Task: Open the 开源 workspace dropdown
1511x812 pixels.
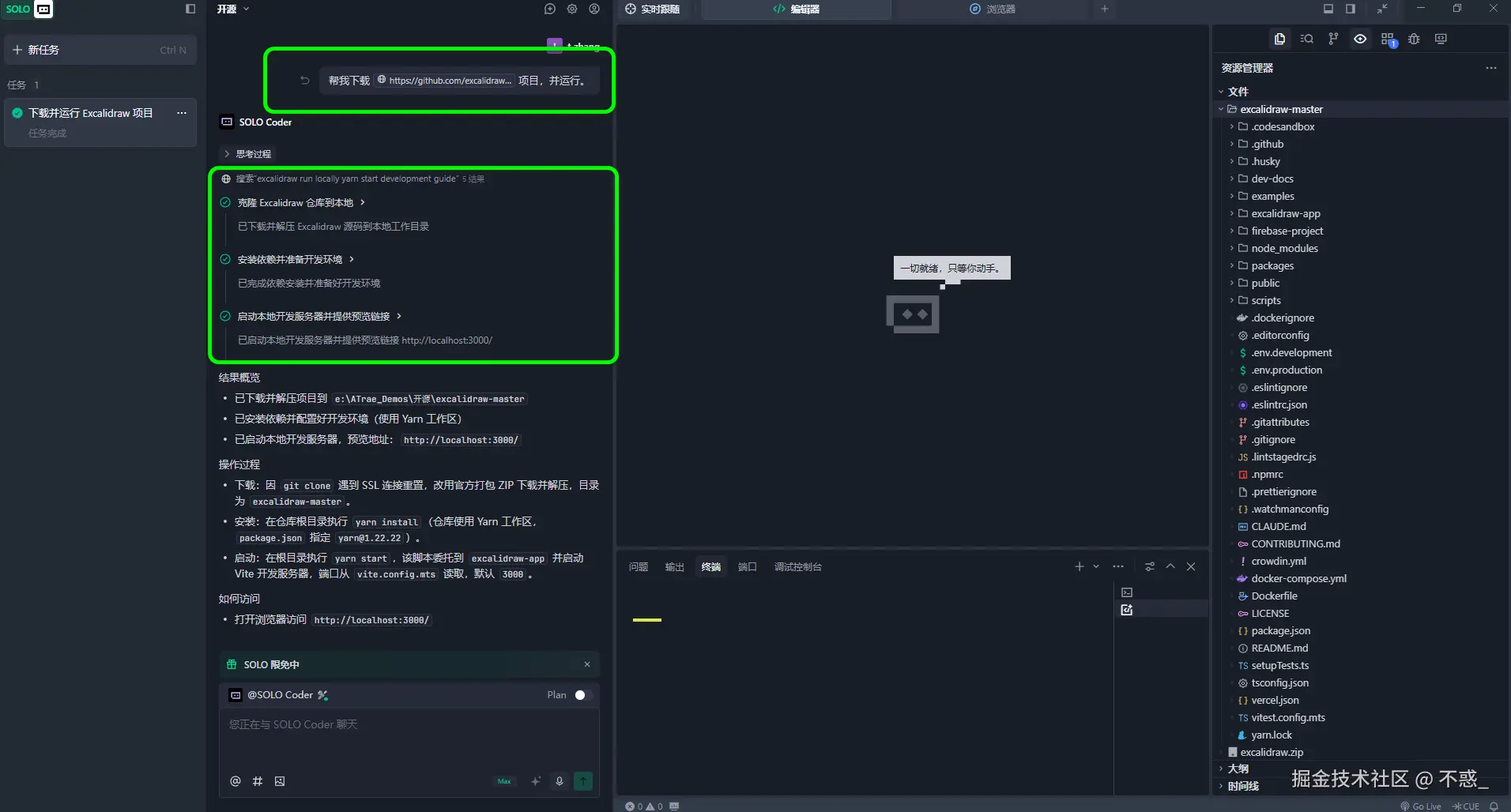Action: 233,9
